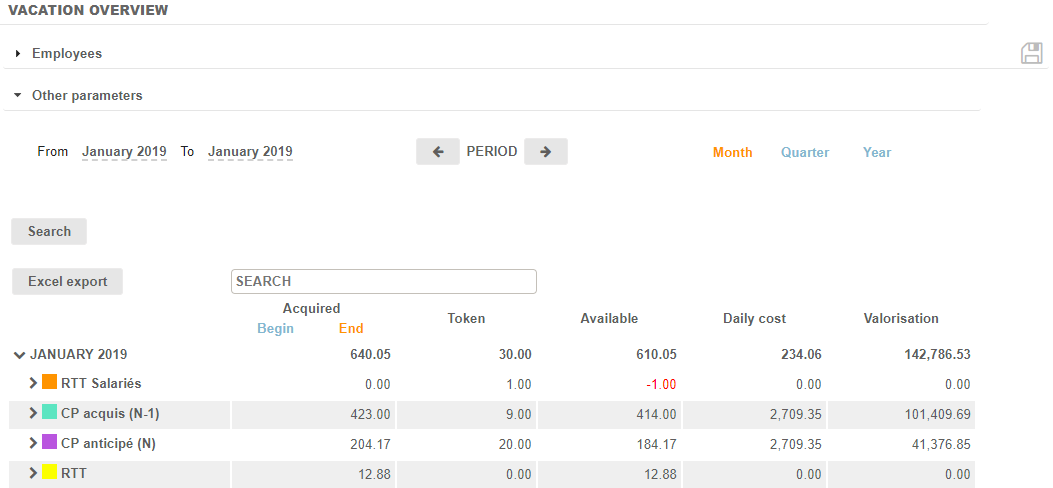The image size is (1053, 488).
Task: Expand the RTT Salariés row
Action: tap(33, 384)
